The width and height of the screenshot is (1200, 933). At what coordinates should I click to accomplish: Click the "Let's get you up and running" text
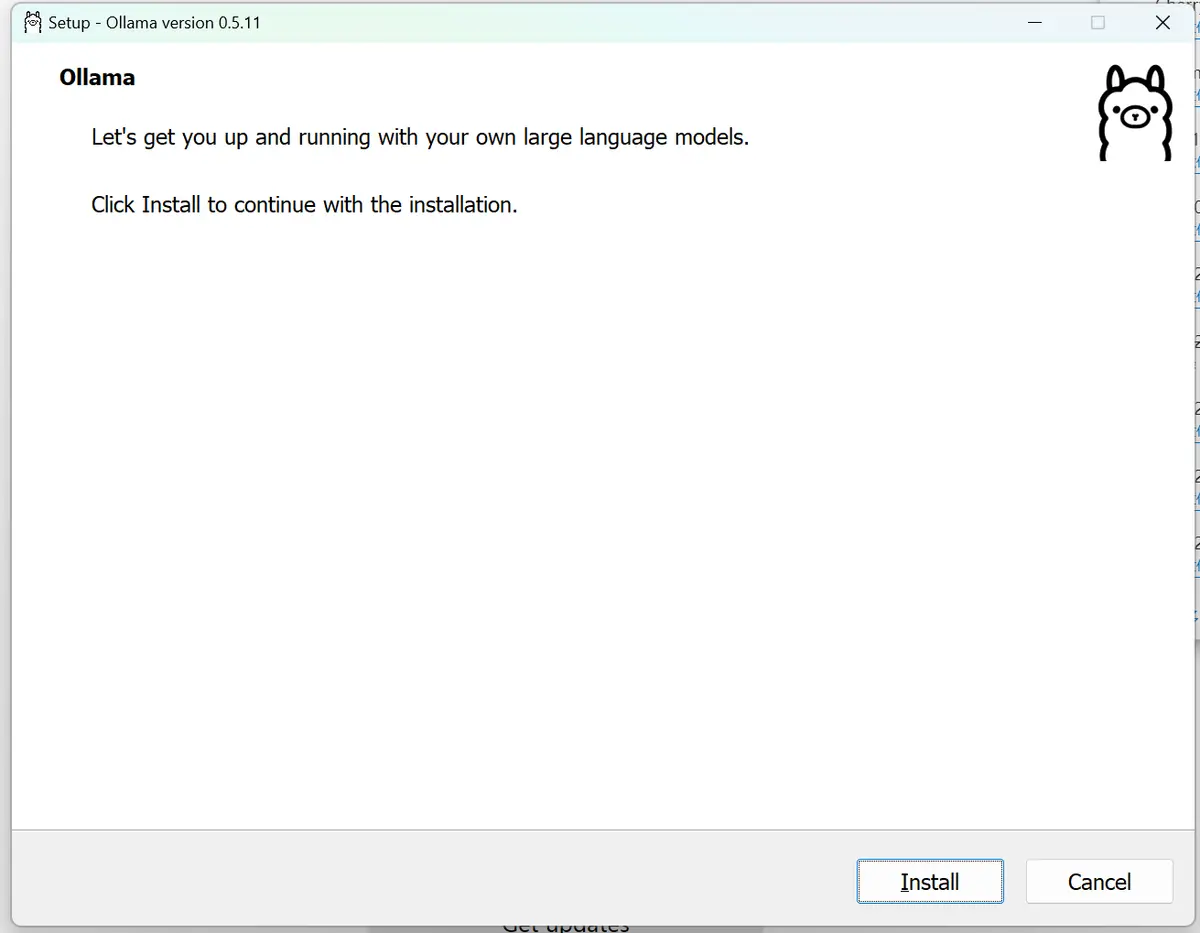tap(420, 137)
